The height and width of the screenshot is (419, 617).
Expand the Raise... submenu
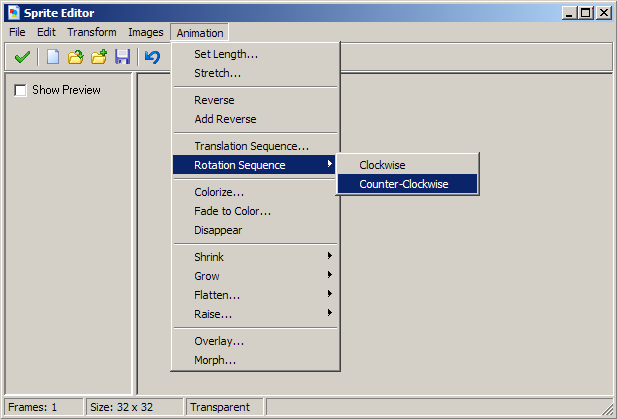point(255,314)
